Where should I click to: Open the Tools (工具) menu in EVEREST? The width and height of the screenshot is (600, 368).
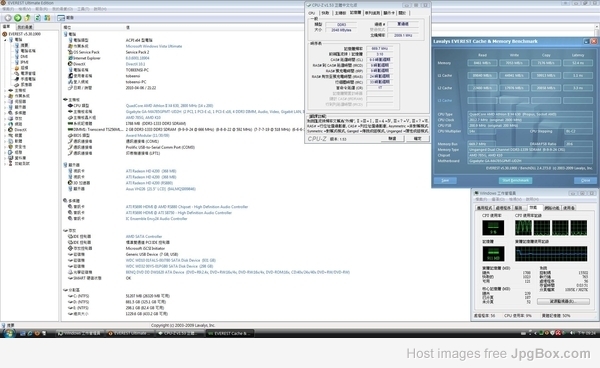(82, 9)
